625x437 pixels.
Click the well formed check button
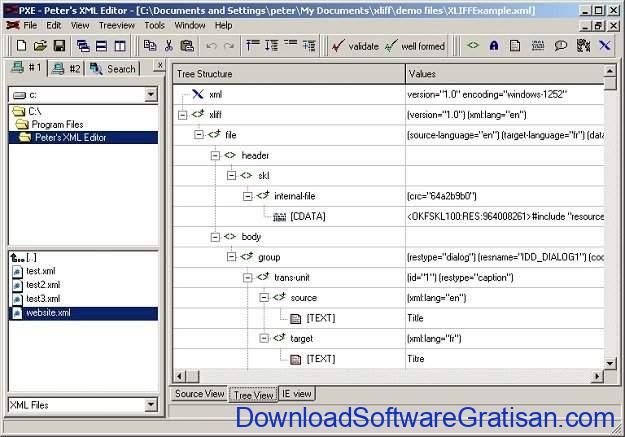pos(415,46)
